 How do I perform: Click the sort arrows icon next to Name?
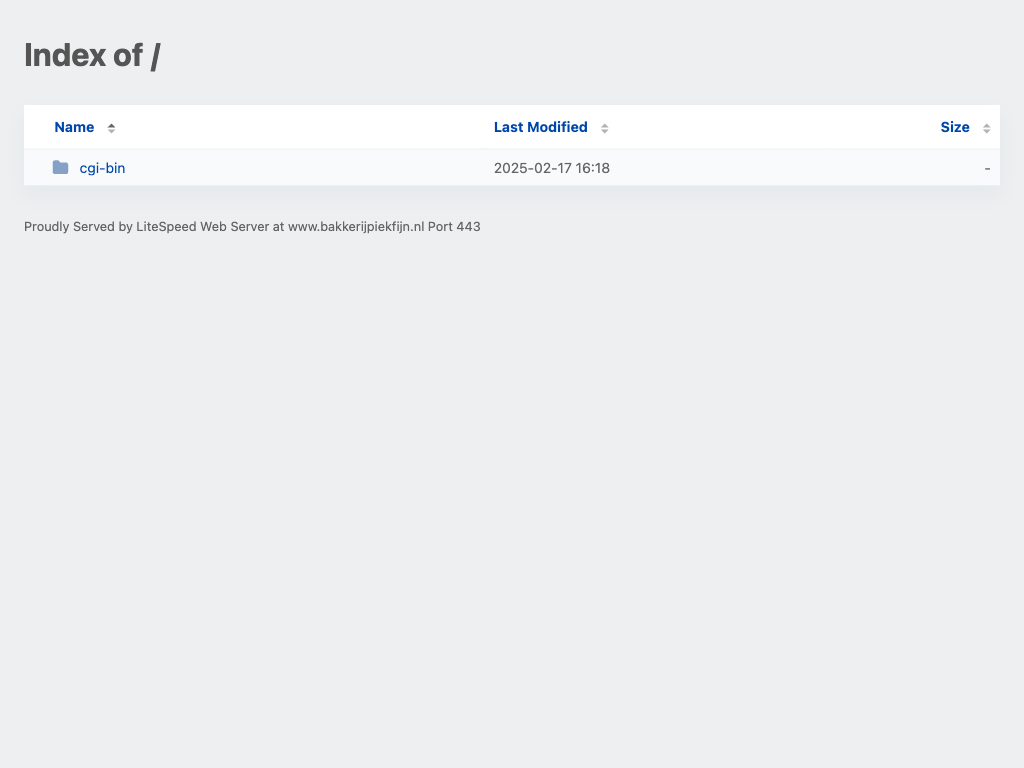(x=111, y=128)
